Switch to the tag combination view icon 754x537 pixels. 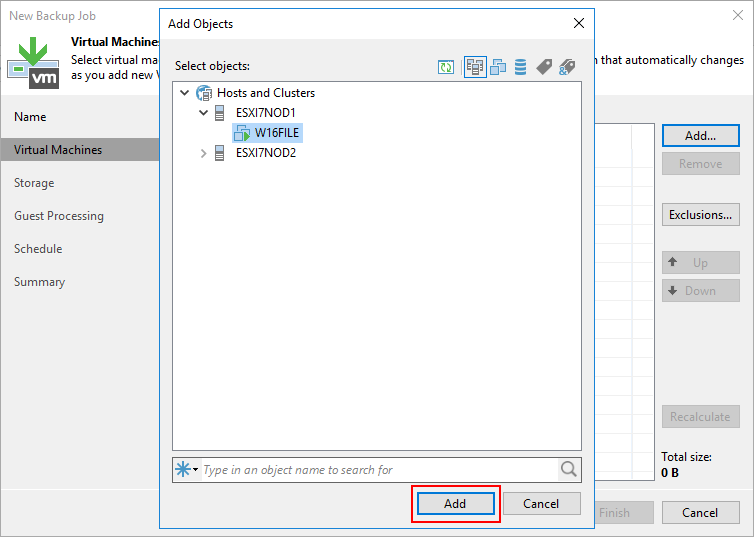567,67
